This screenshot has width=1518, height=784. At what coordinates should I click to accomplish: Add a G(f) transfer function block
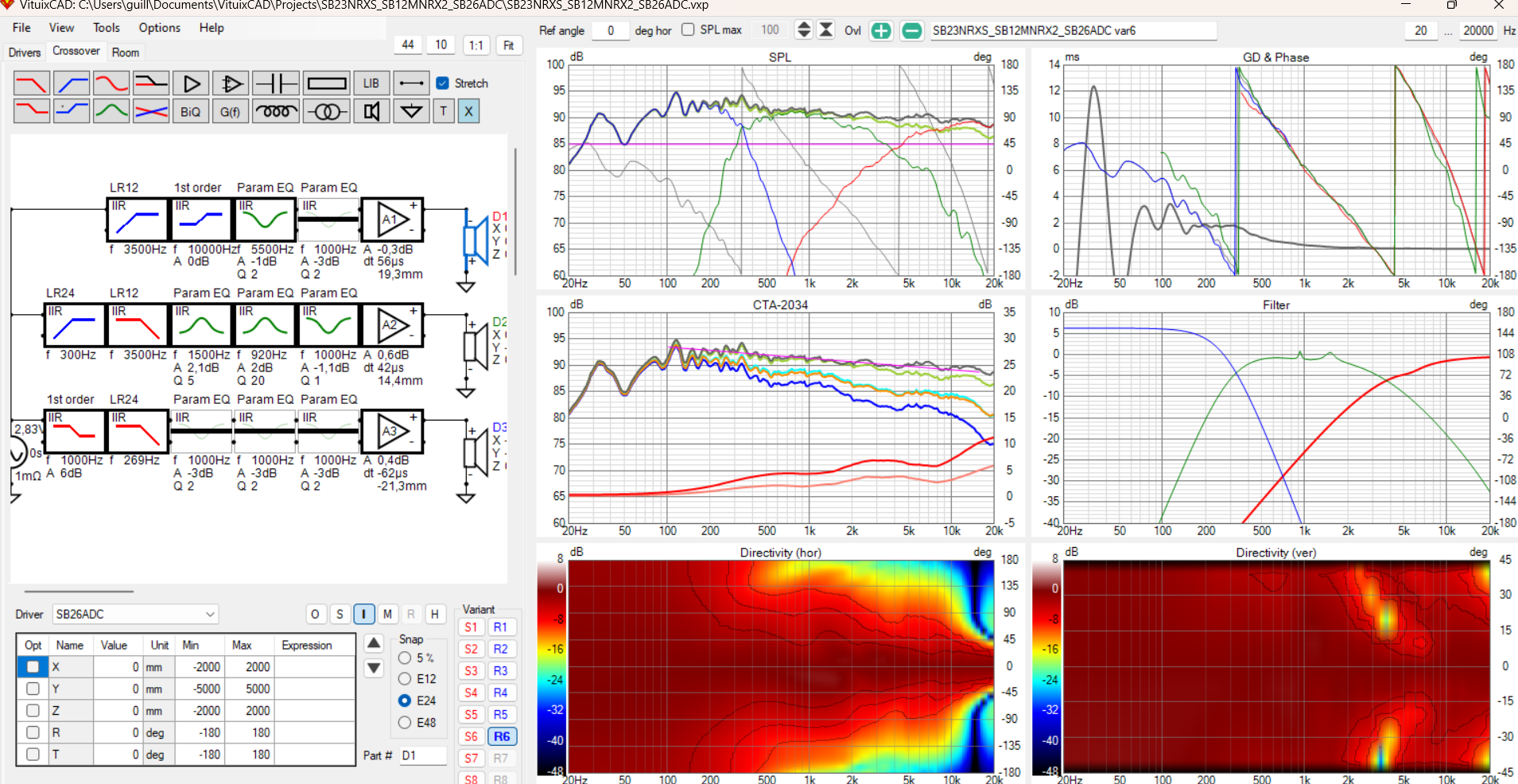pyautogui.click(x=231, y=111)
